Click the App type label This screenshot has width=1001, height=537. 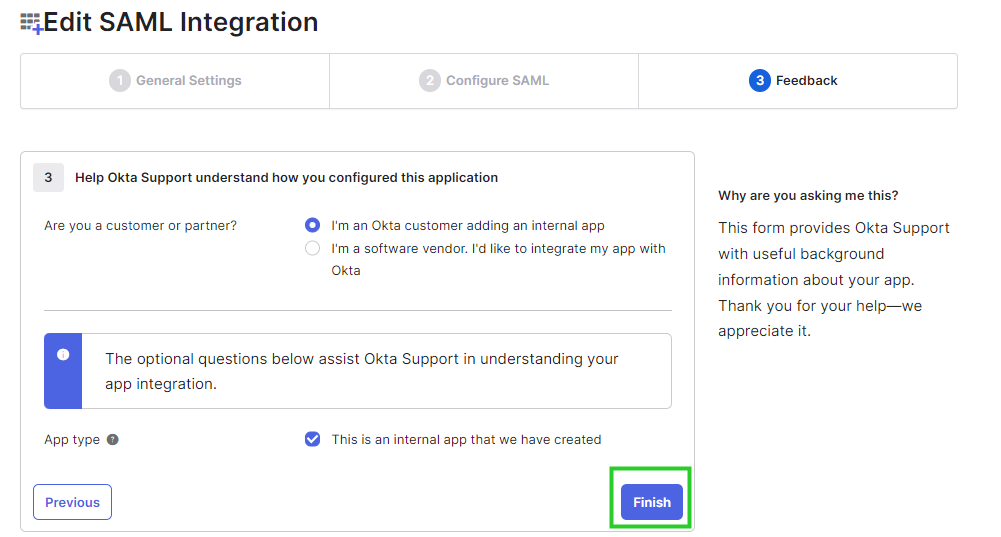click(x=72, y=439)
